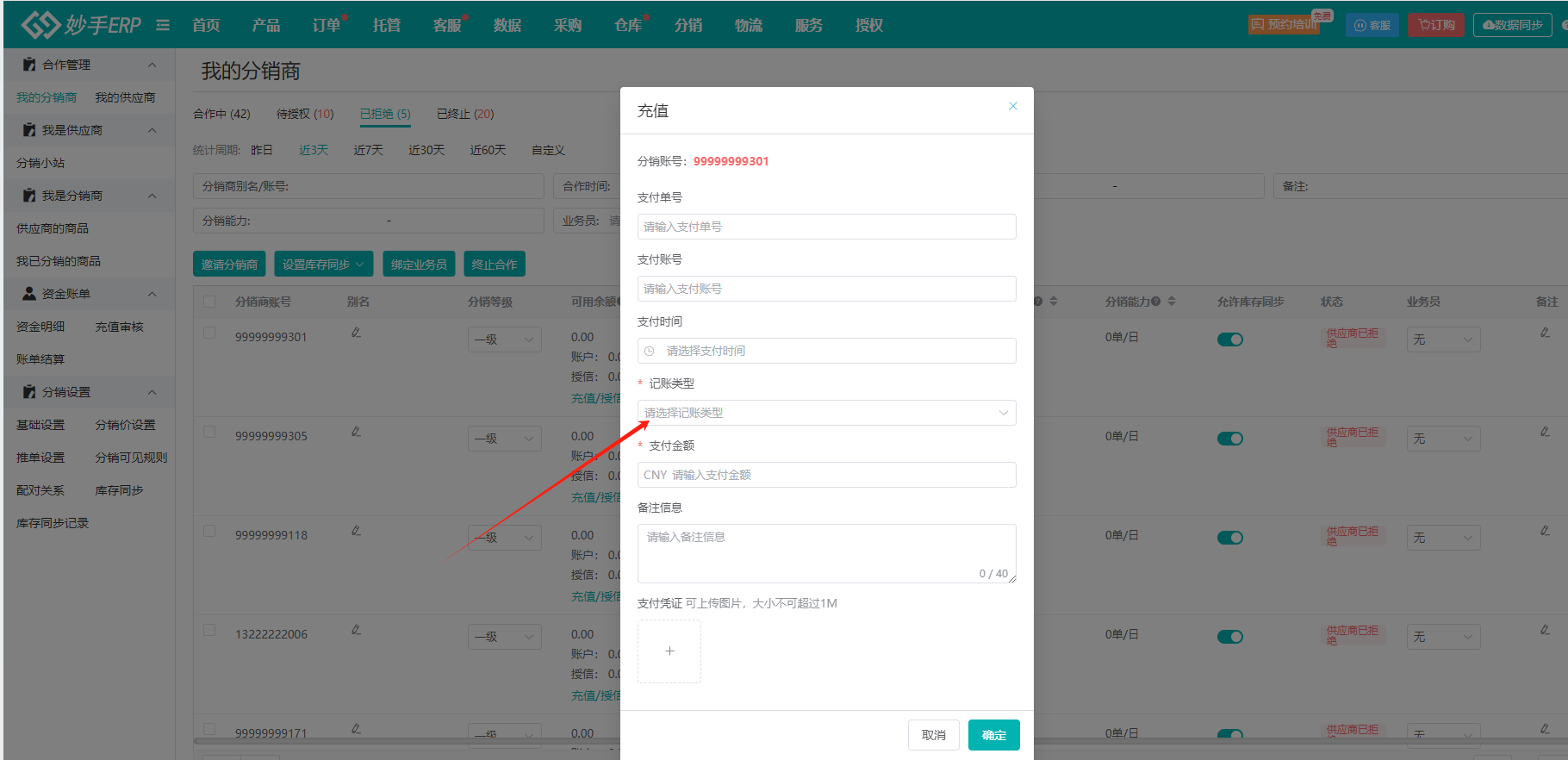Toggle 允许库存同步 switch for 99999999118
The image size is (1568, 760).
(1230, 538)
